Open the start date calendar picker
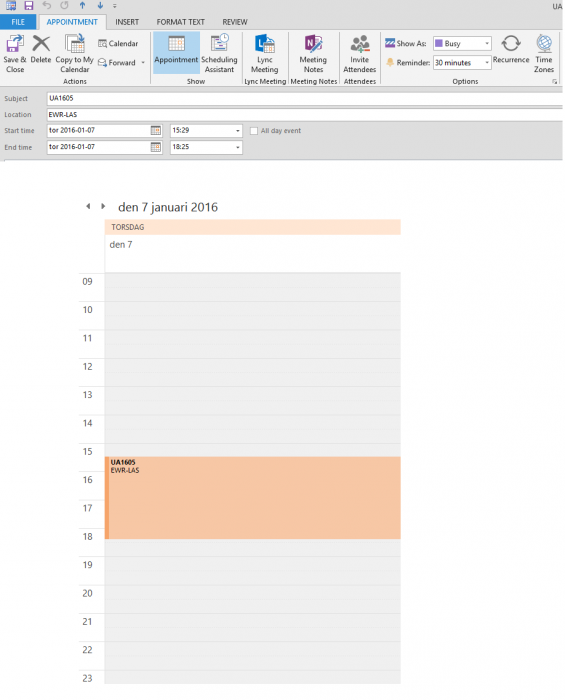565x700 pixels. [x=156, y=130]
